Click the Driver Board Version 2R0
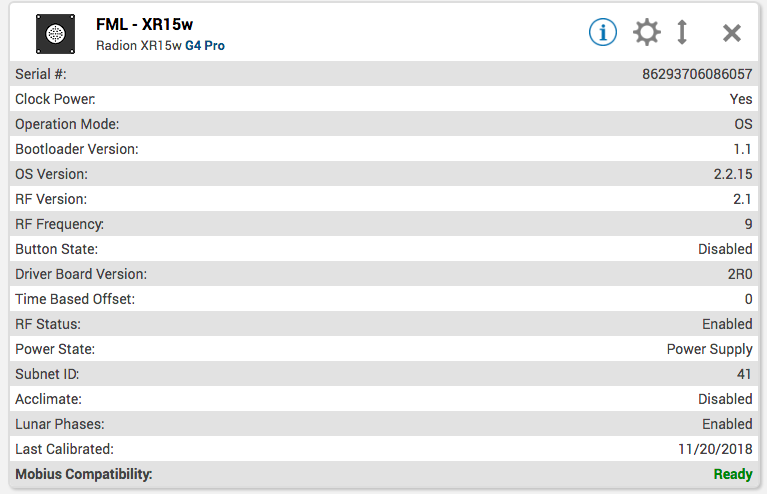767x494 pixels. tap(738, 274)
